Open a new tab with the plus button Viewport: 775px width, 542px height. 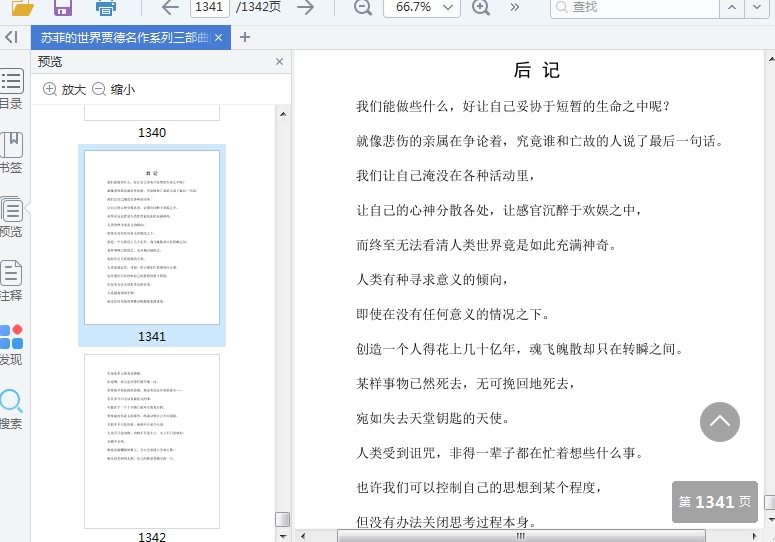[245, 37]
